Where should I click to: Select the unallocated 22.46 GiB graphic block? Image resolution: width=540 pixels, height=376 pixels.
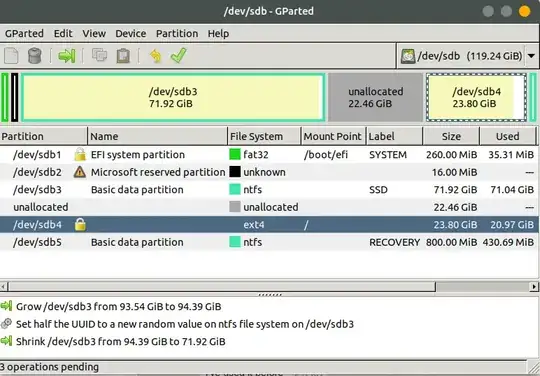[375, 97]
